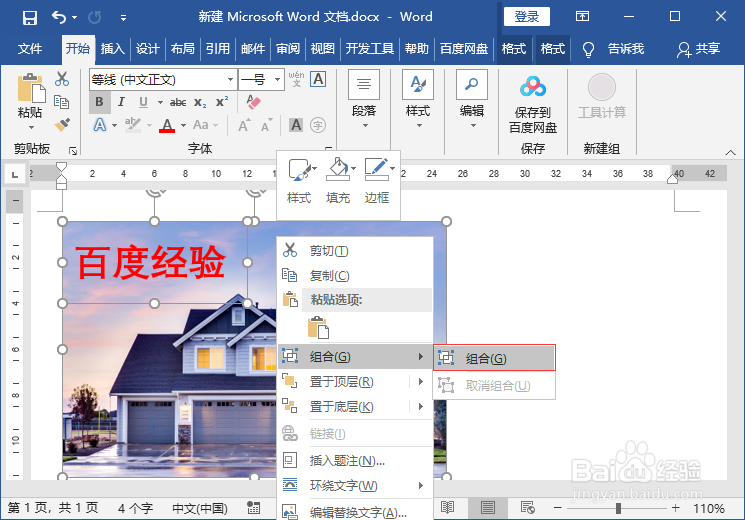Click the Text Effects A icon

click(x=100, y=125)
